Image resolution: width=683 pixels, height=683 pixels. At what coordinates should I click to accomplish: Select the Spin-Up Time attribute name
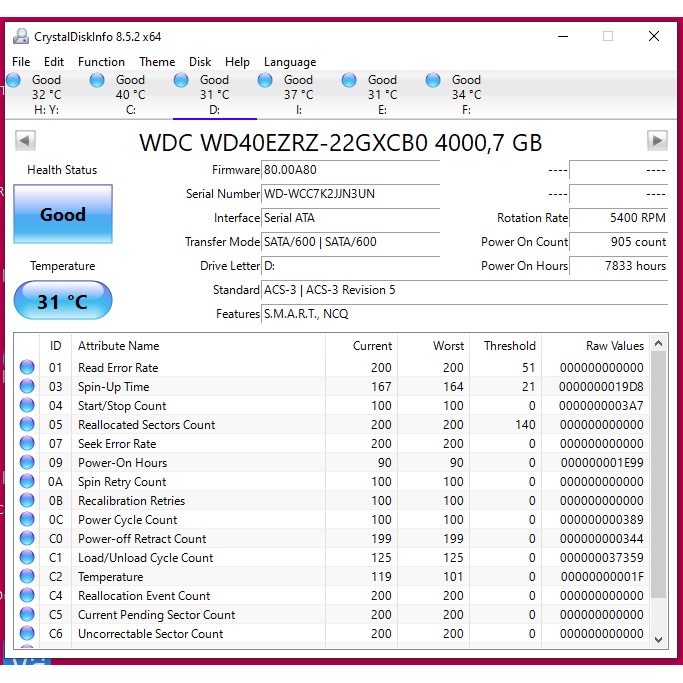coord(114,387)
